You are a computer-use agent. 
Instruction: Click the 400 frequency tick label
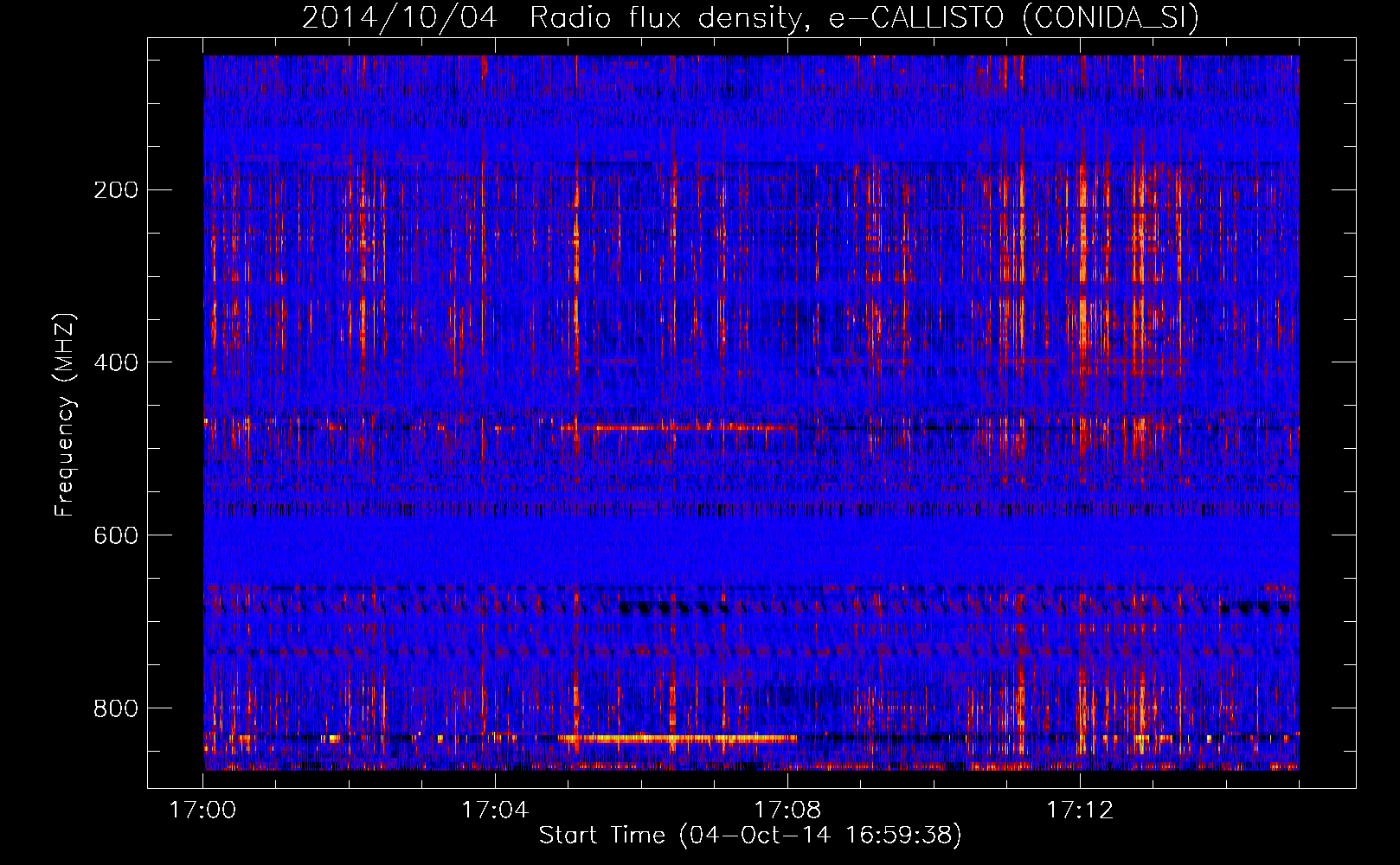pyautogui.click(x=115, y=362)
